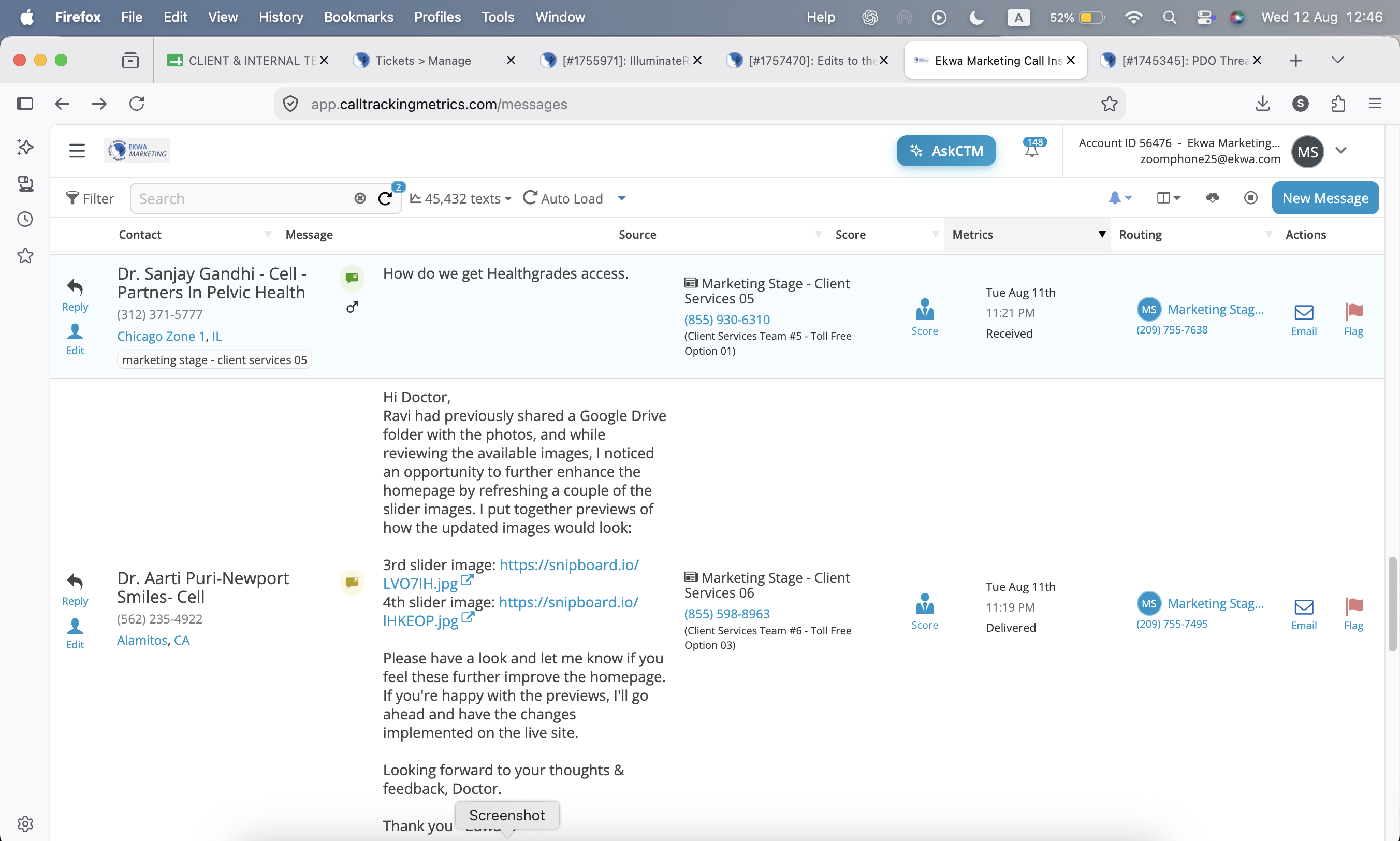Screen dimensions: 1400x841
Task: Click the URL address bar
Action: pos(699,104)
